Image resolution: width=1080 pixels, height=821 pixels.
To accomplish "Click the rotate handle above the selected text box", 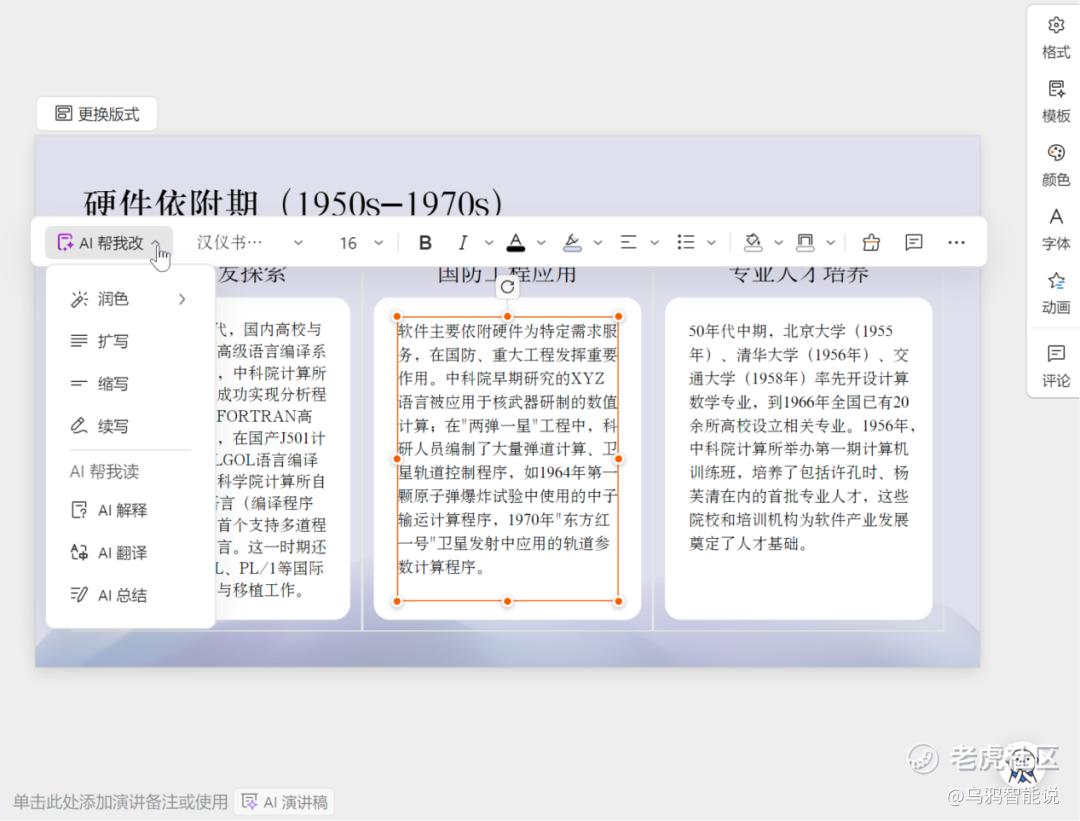I will pos(508,287).
